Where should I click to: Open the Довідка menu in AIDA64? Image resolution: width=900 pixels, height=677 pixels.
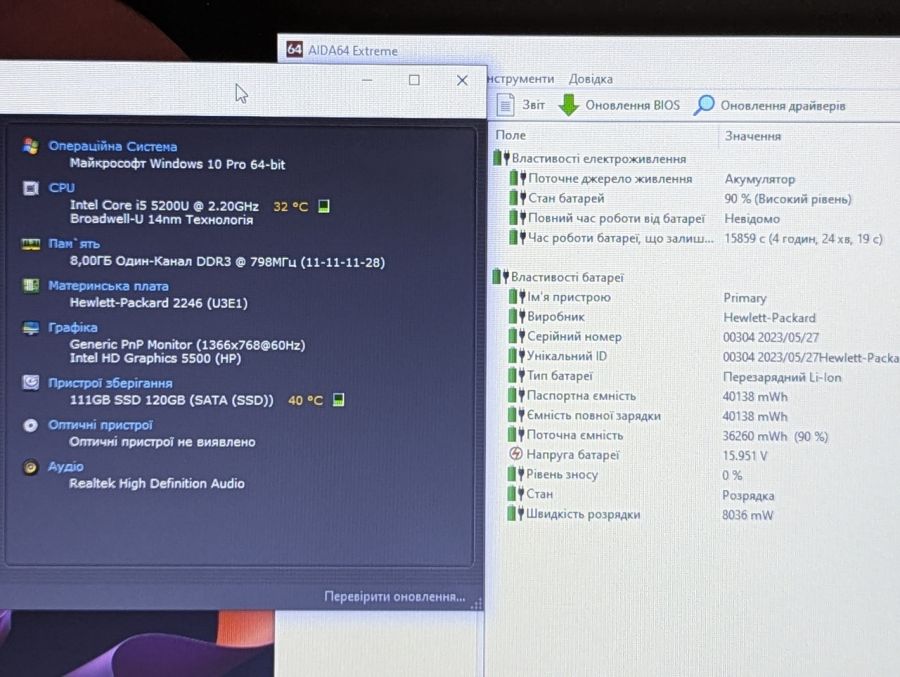click(591, 79)
